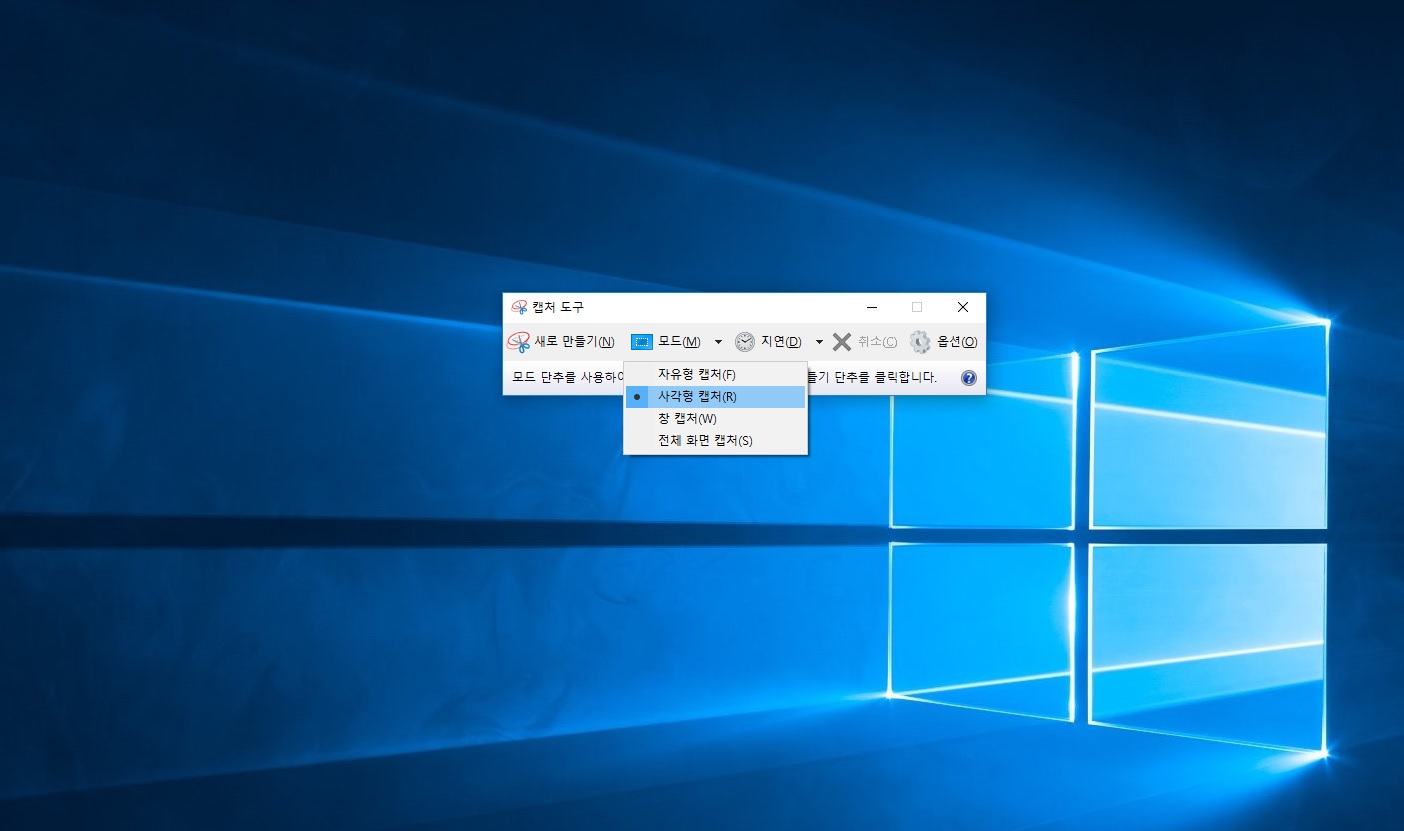This screenshot has width=1404, height=831.
Task: Click the 지연 toolbar label
Action: (780, 341)
